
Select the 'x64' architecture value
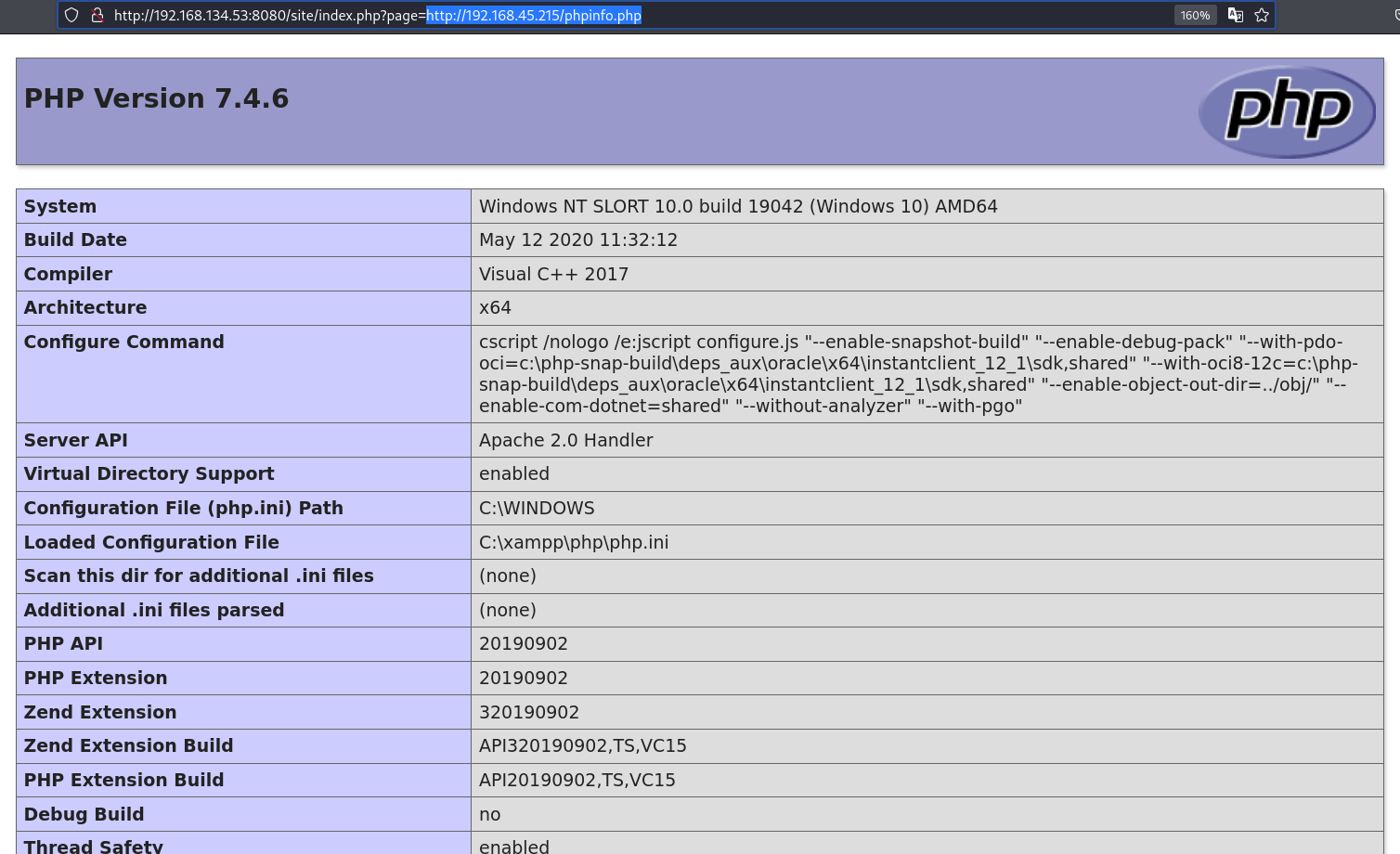coord(495,307)
